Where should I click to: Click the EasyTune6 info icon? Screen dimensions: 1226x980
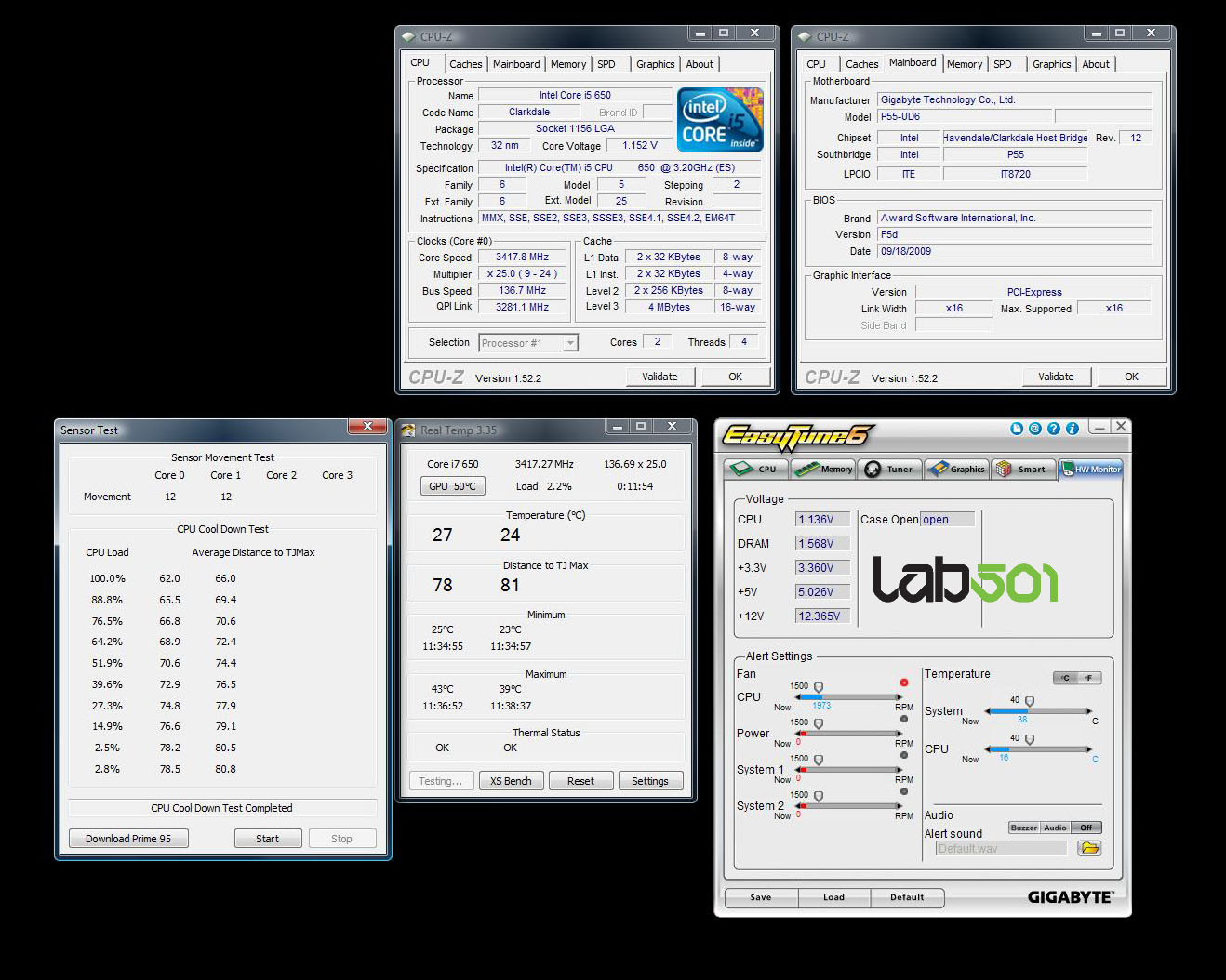pos(1072,429)
